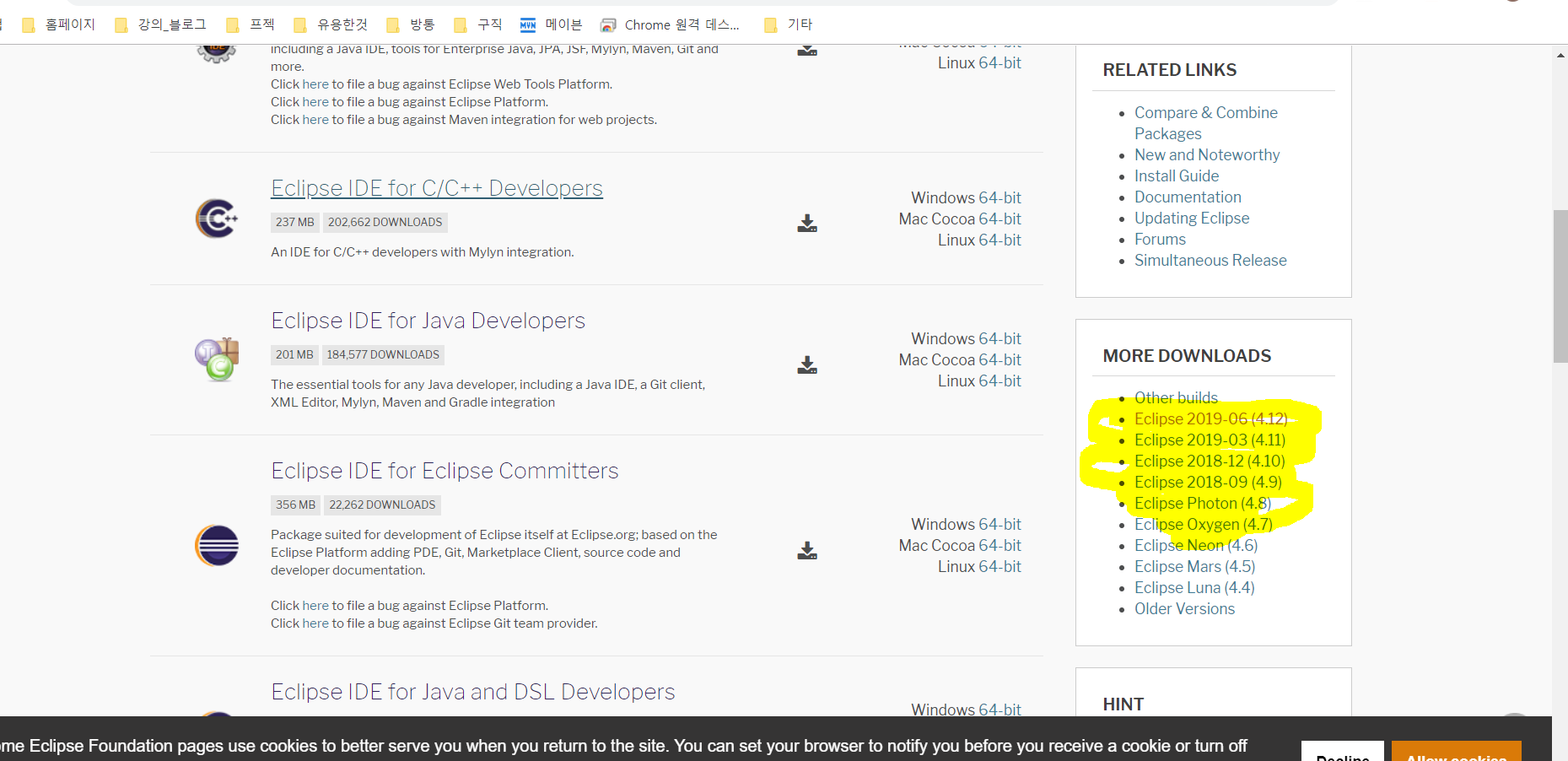Open Older Versions link
The width and height of the screenshot is (1568, 761).
point(1184,608)
